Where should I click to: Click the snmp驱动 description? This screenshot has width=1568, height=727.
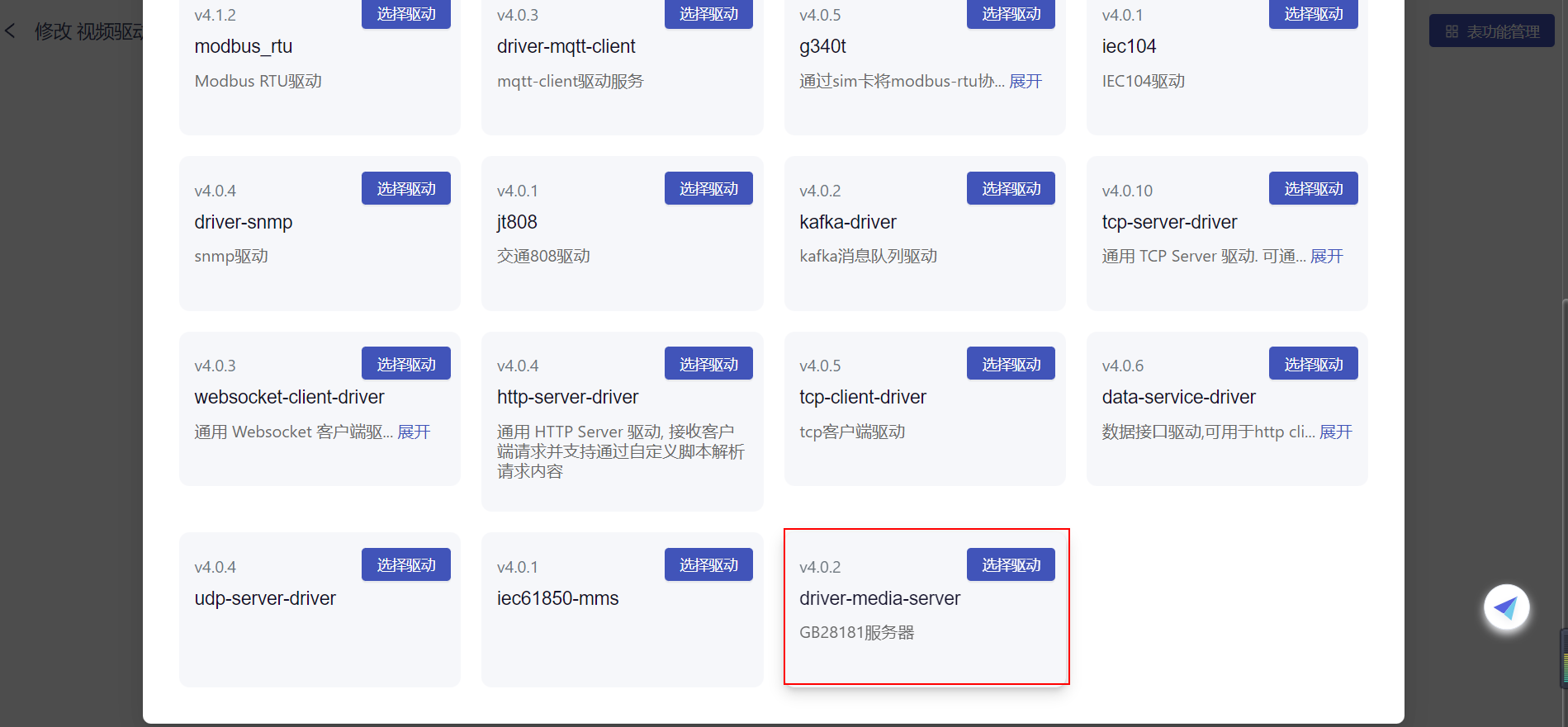click(231, 256)
